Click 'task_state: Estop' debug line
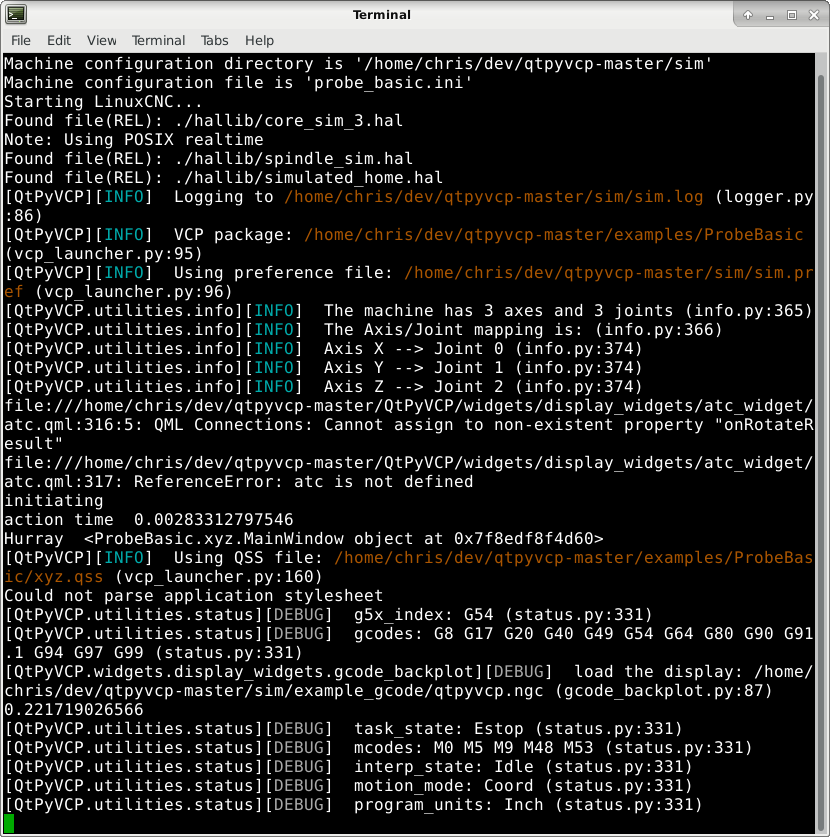830x837 pixels. (x=343, y=729)
